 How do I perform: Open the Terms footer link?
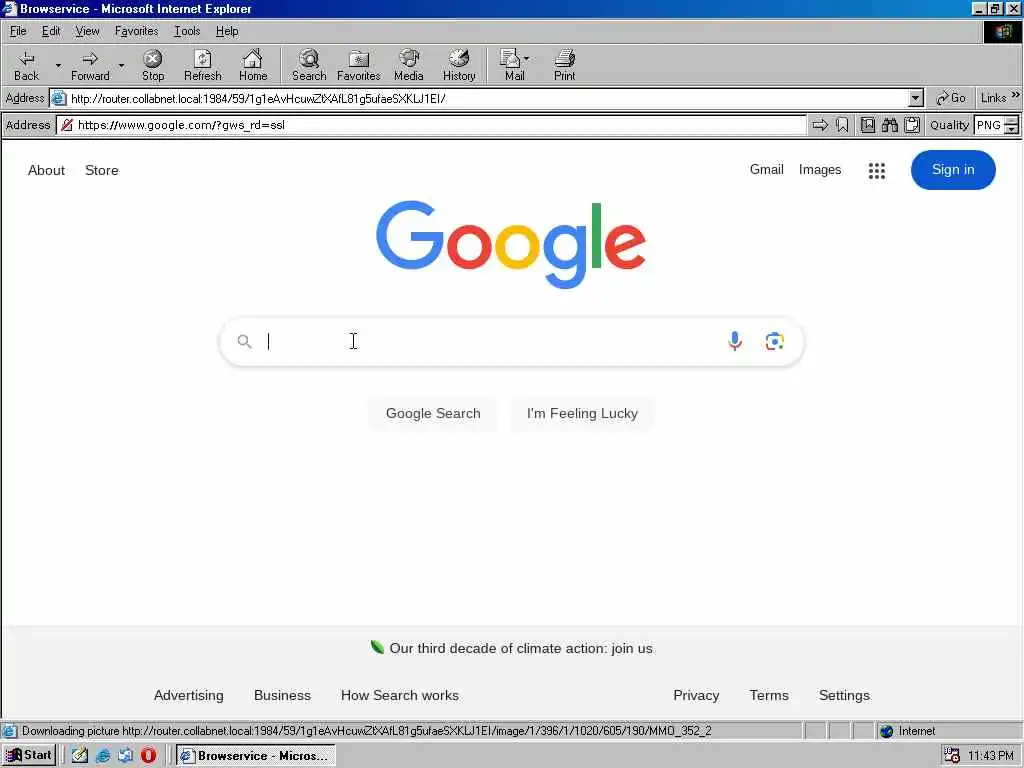pos(769,696)
